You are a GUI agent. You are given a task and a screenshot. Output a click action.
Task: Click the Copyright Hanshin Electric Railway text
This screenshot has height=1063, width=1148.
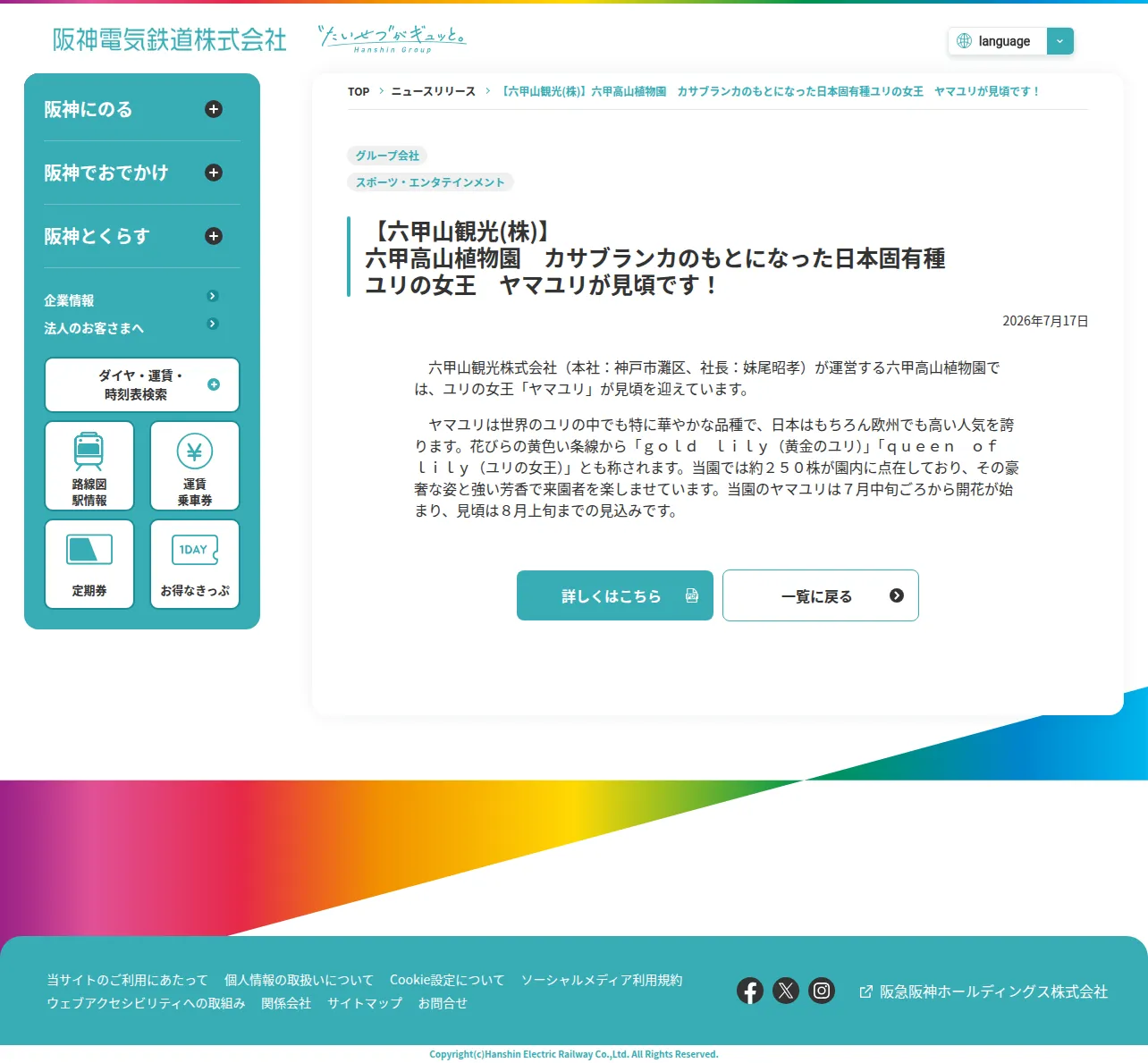pyautogui.click(x=574, y=1054)
